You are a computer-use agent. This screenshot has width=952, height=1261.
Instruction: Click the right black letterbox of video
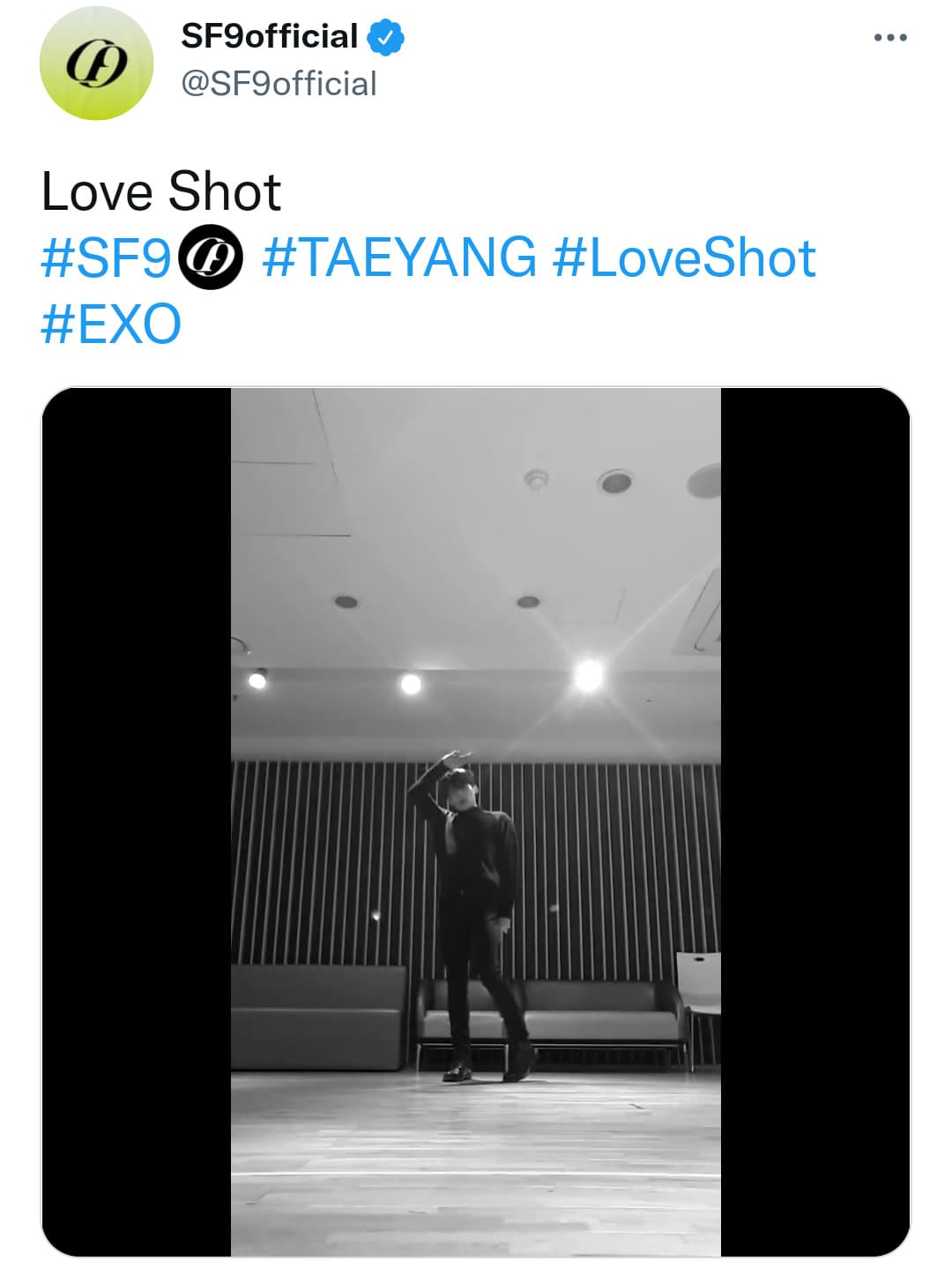(x=815, y=822)
